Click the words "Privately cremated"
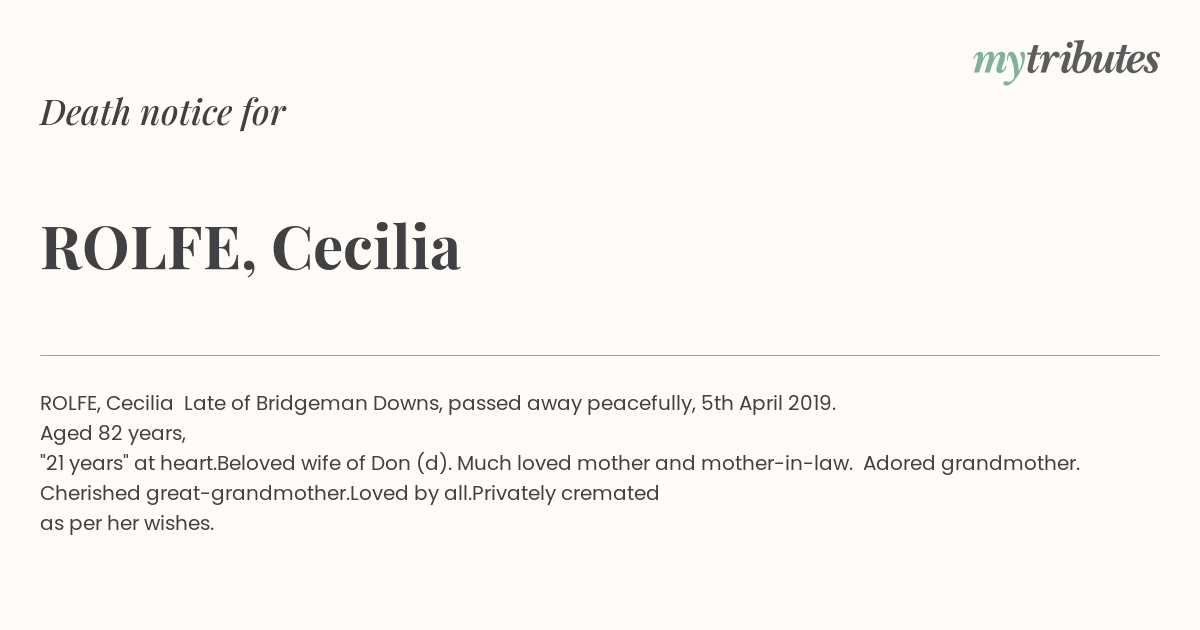 [565, 493]
